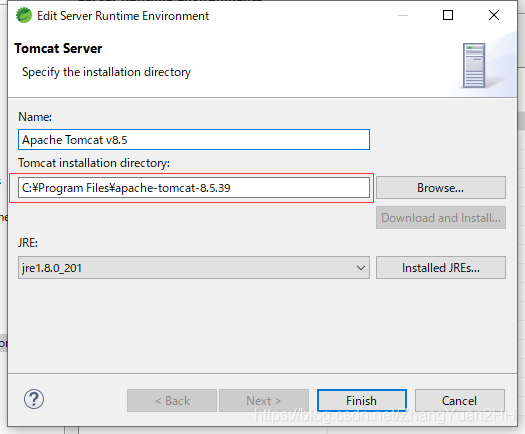Click the Finish button
The image size is (525, 434).
362,401
